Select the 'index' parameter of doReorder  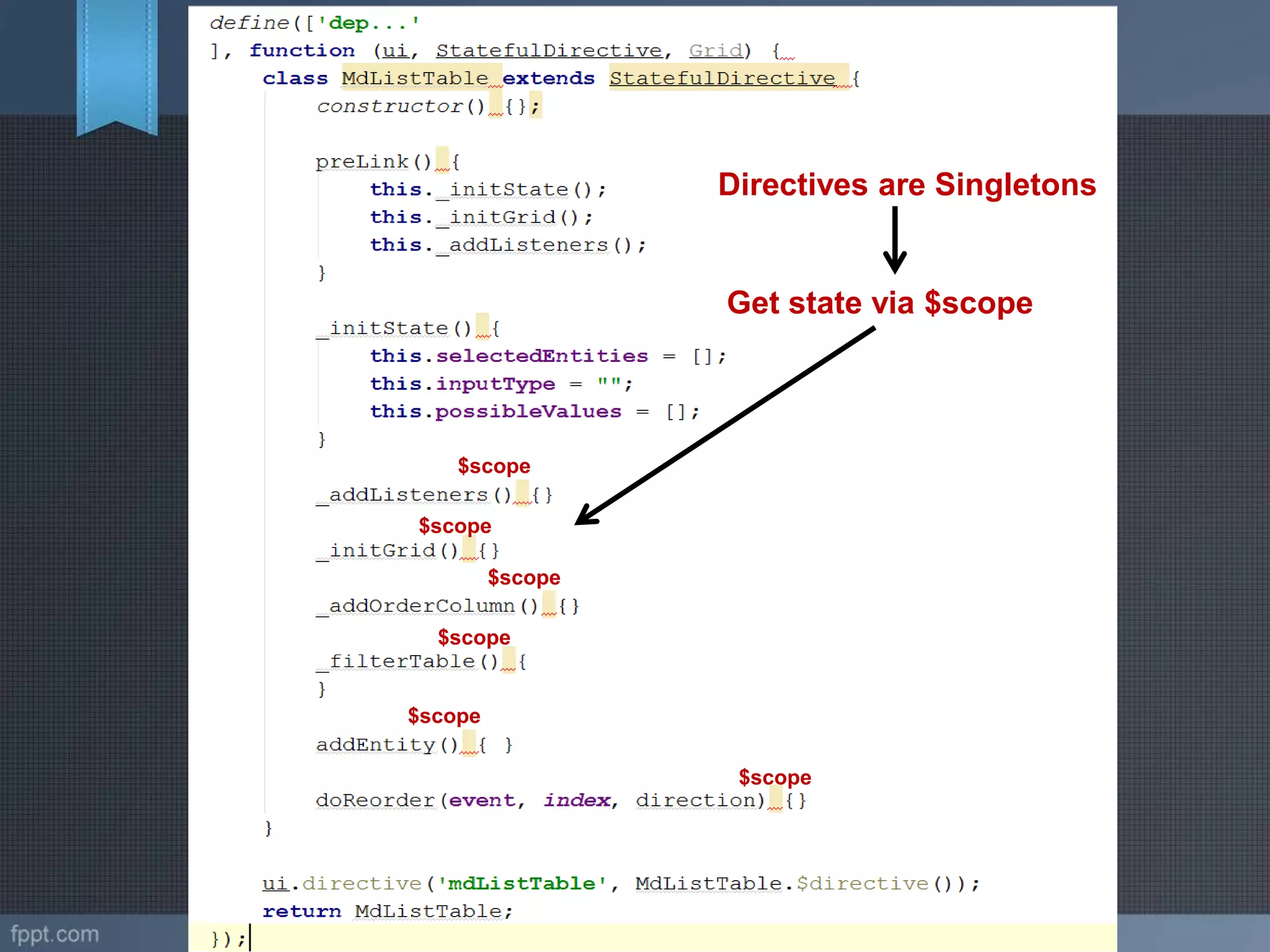click(577, 801)
